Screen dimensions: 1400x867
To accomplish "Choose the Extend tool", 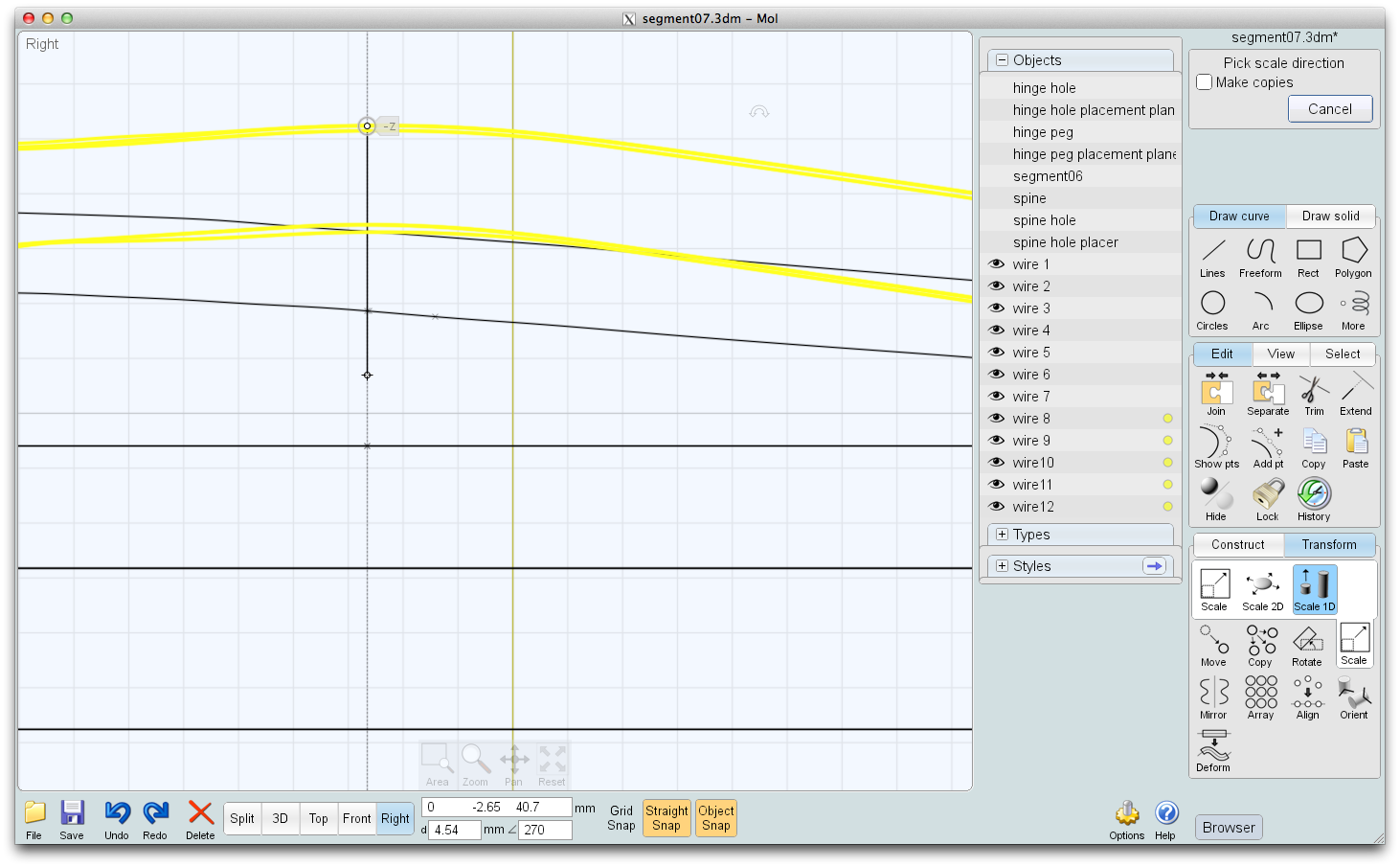I will coord(1356,394).
